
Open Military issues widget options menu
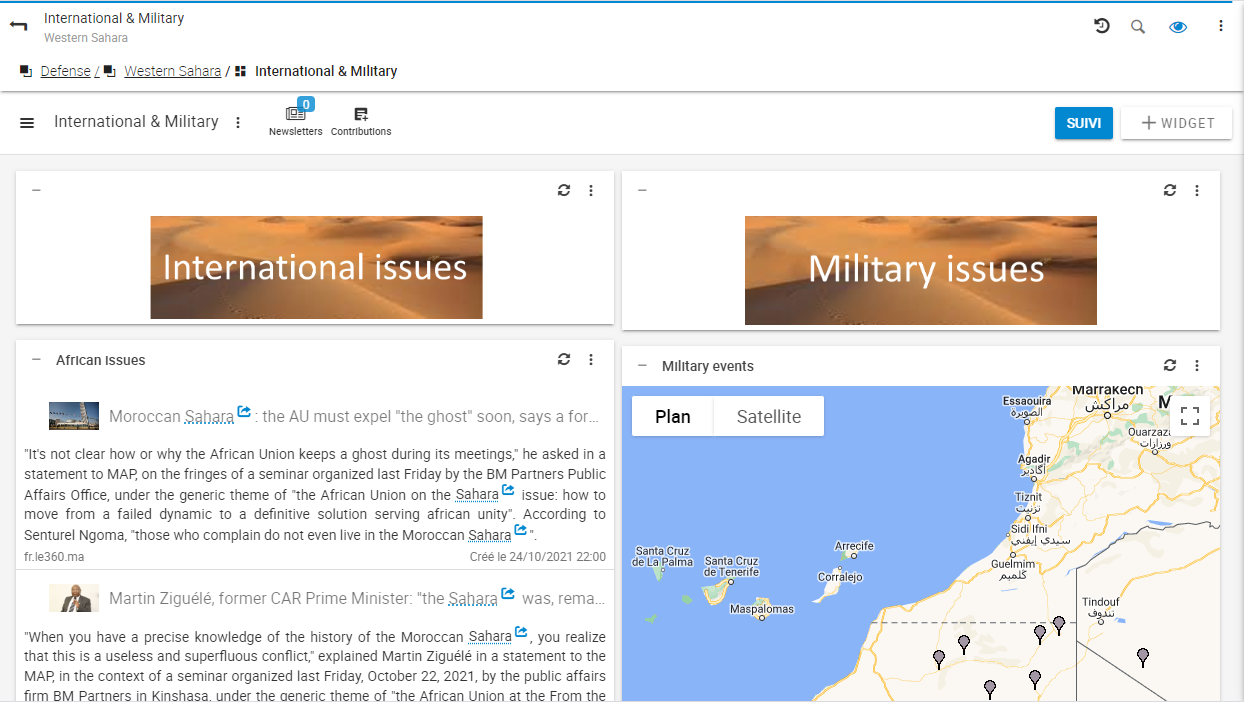click(1197, 190)
